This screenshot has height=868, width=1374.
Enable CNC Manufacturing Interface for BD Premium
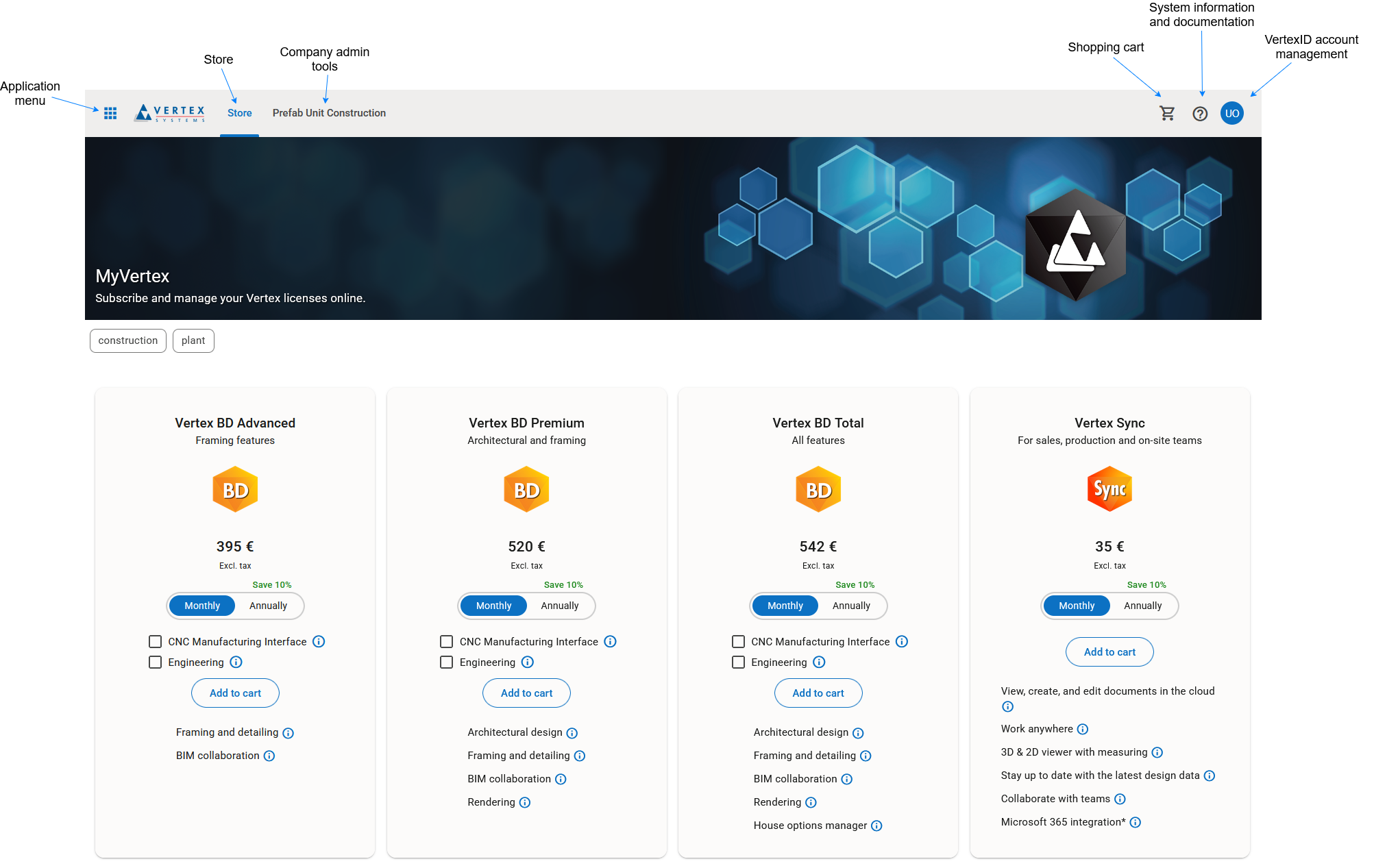(447, 642)
